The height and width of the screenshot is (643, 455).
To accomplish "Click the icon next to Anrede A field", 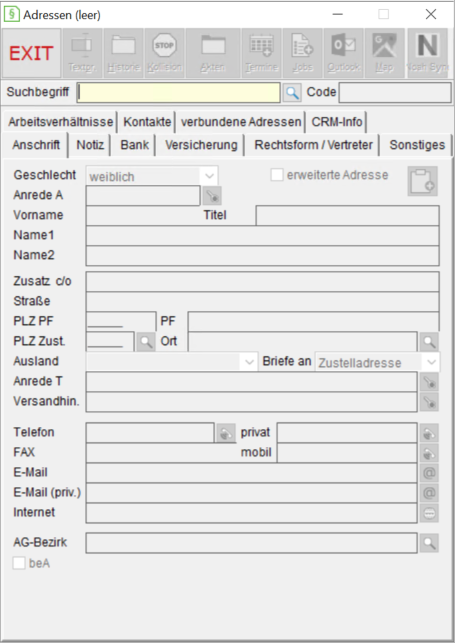I will (x=212, y=196).
